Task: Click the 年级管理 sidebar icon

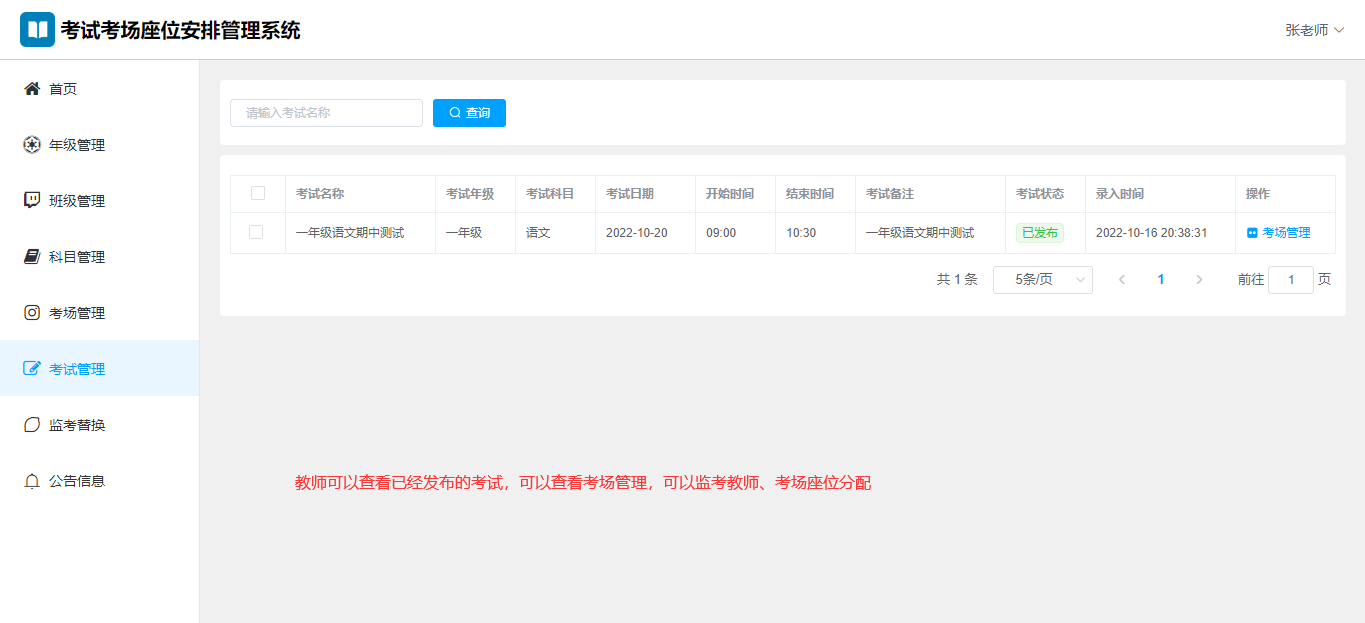Action: point(32,145)
